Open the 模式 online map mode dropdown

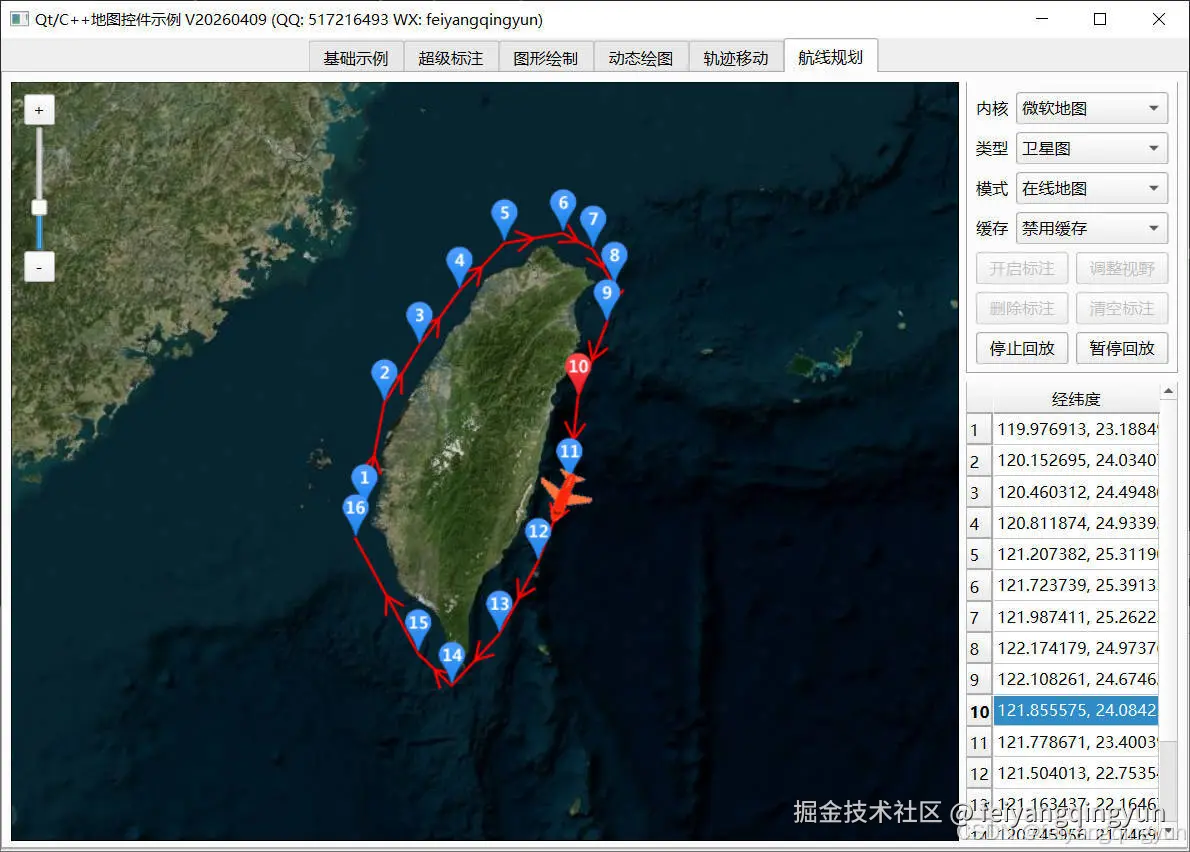pos(1091,189)
